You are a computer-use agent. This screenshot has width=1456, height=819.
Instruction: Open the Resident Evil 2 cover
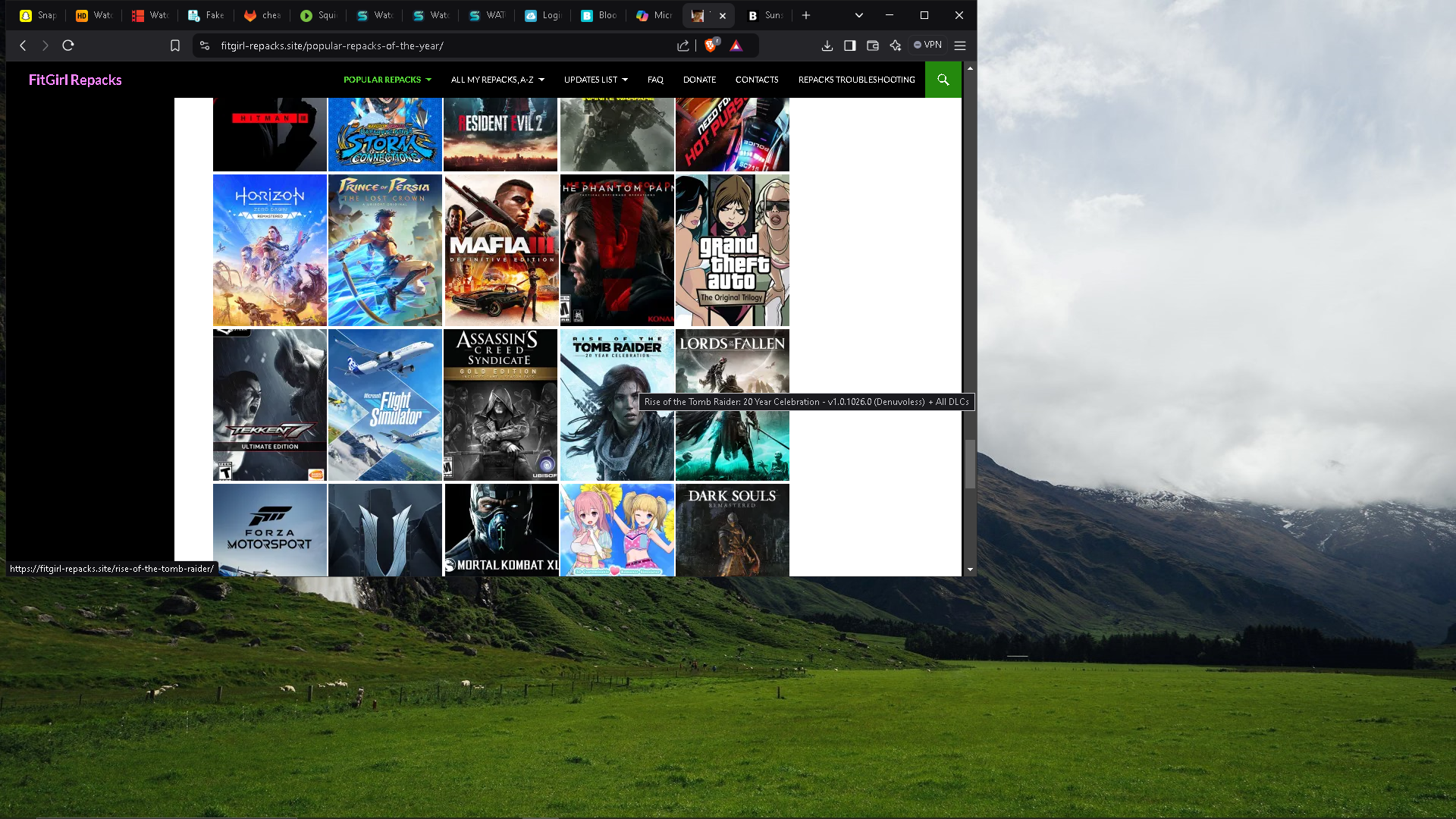pyautogui.click(x=500, y=134)
